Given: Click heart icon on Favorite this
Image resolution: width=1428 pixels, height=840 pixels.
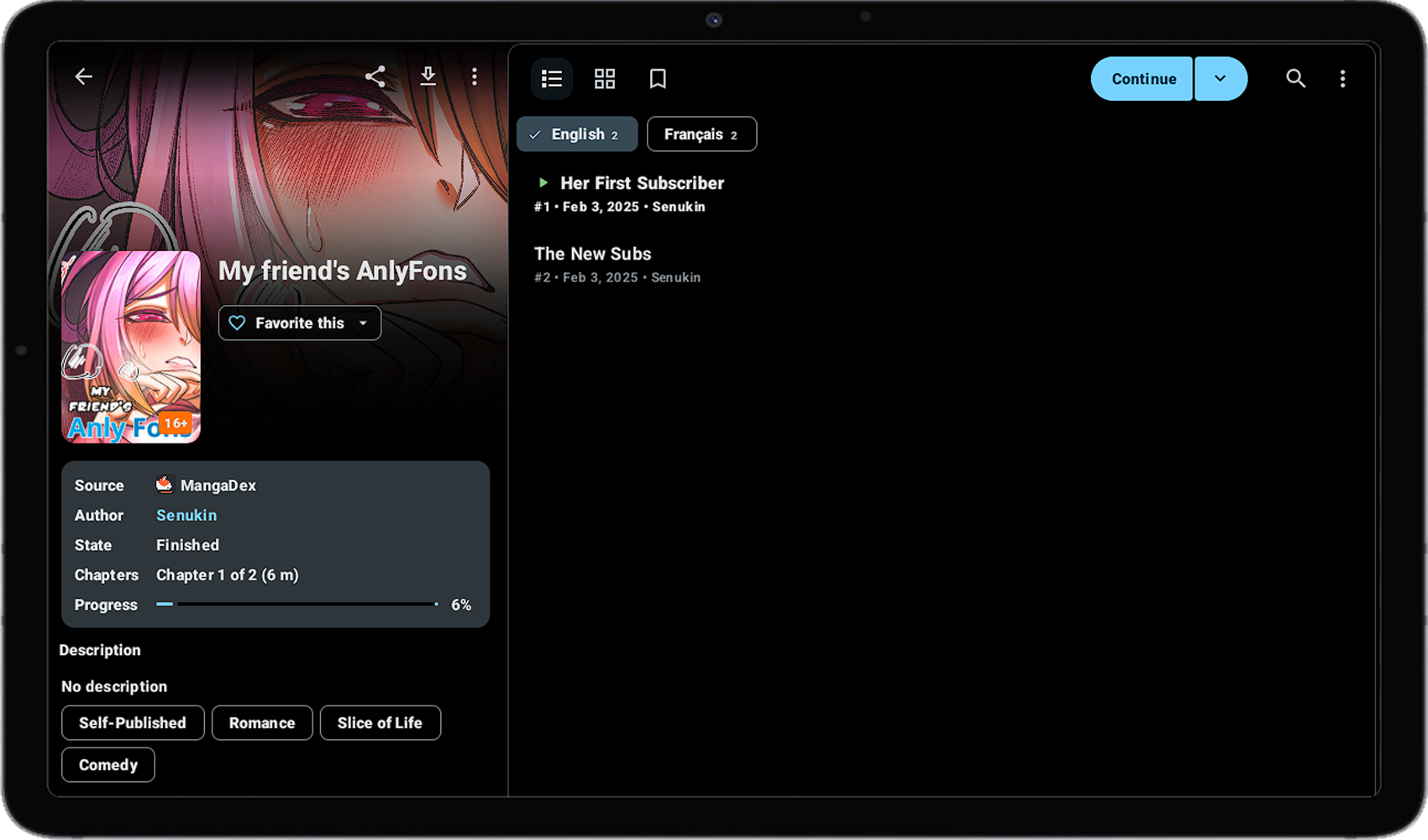Looking at the screenshot, I should point(238,323).
